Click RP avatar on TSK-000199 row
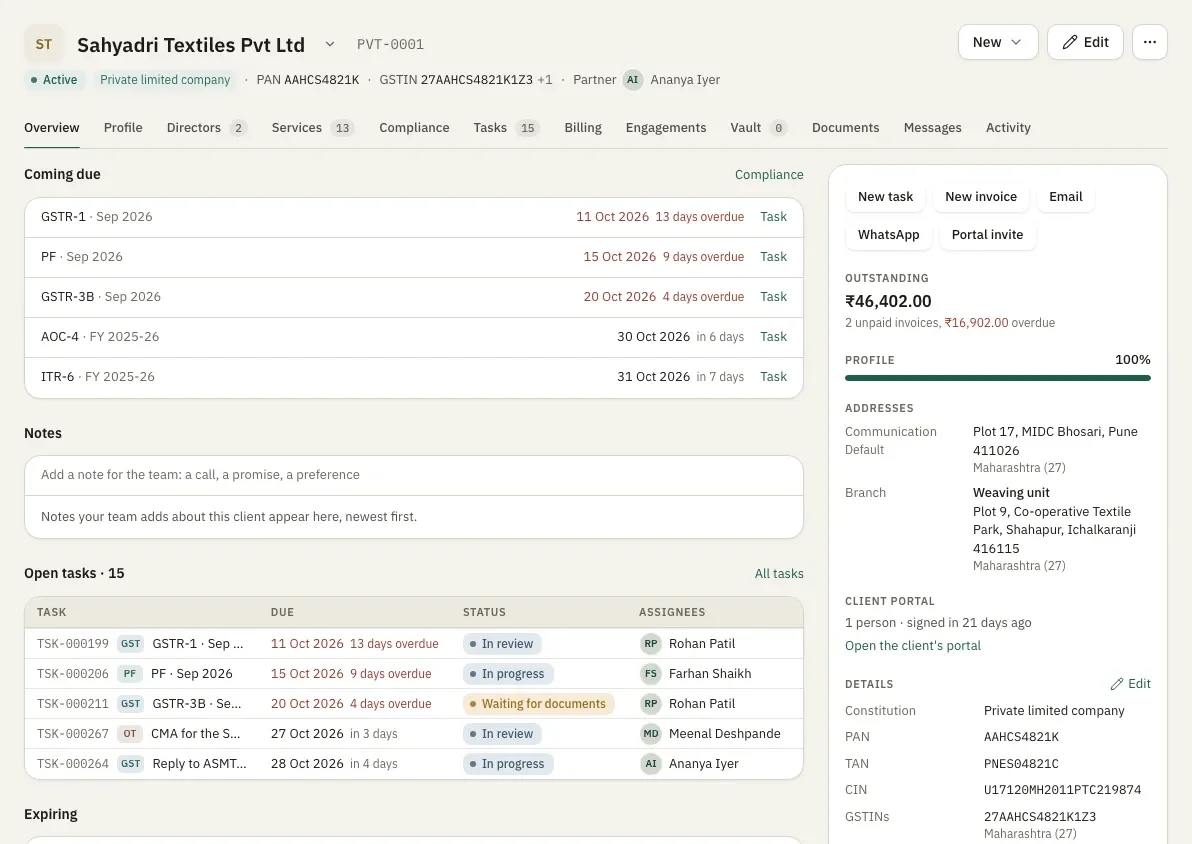1192x844 pixels. pyautogui.click(x=651, y=643)
